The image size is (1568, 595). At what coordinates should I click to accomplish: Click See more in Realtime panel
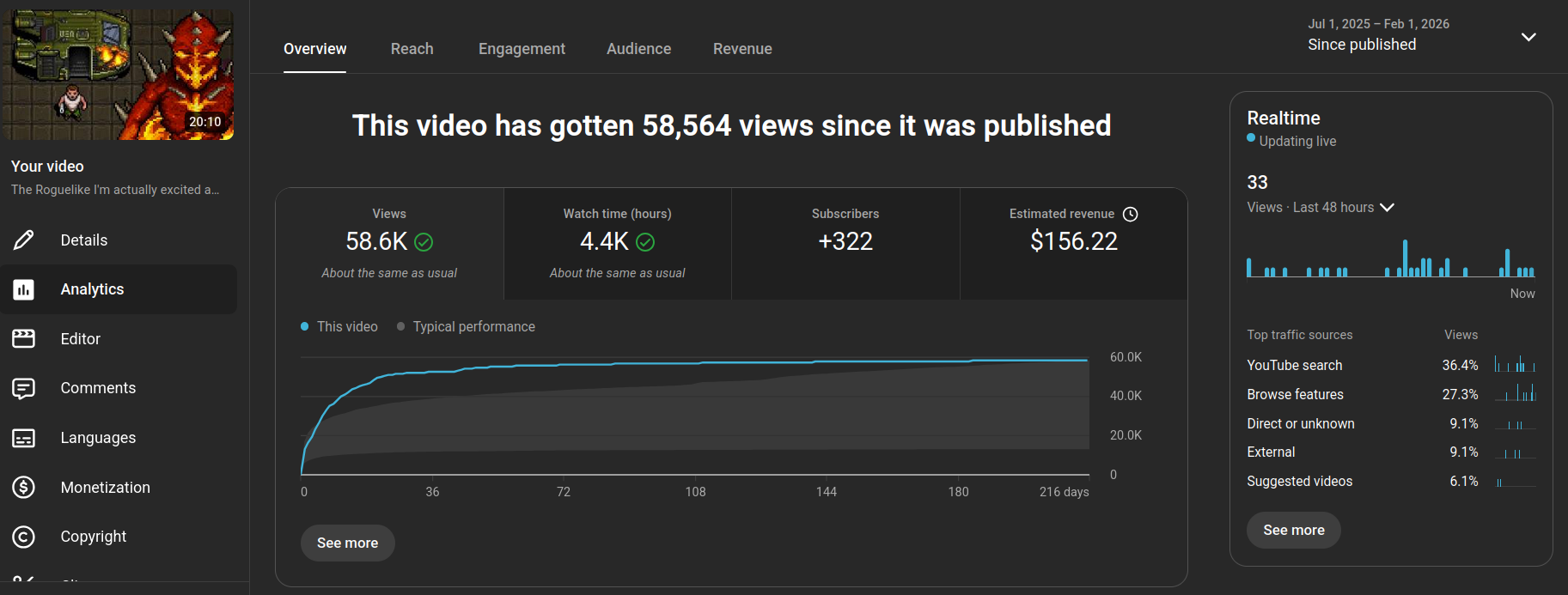coord(1293,530)
